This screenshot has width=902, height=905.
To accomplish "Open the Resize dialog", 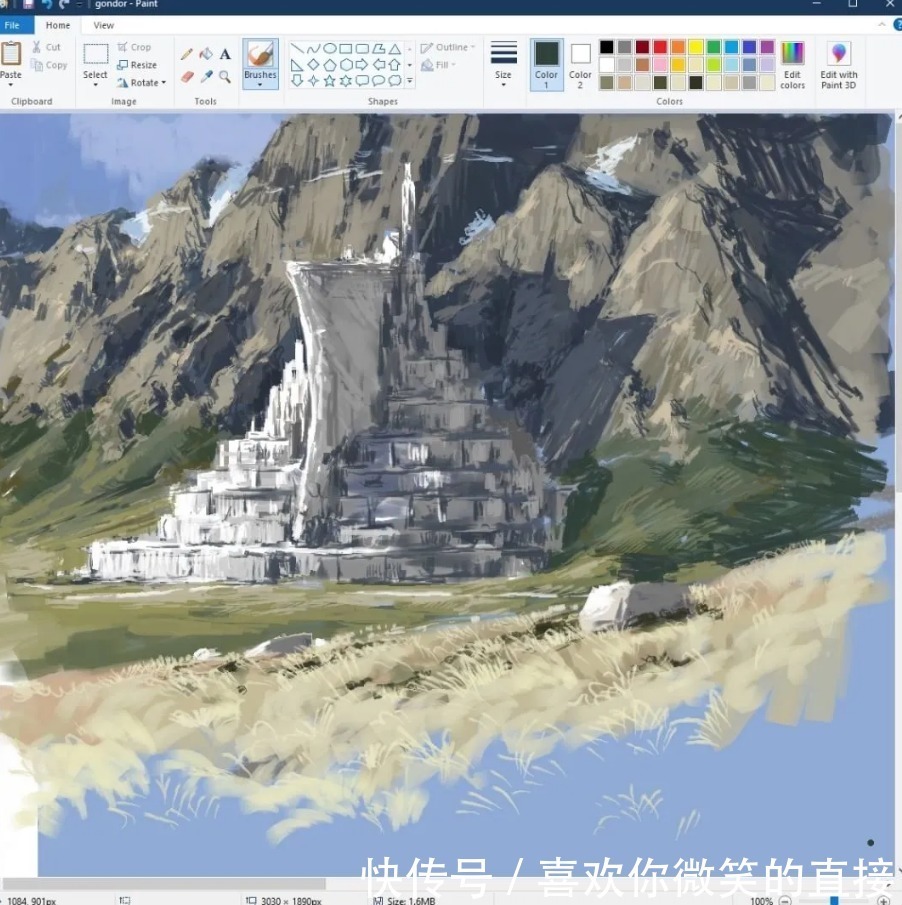I will point(139,64).
